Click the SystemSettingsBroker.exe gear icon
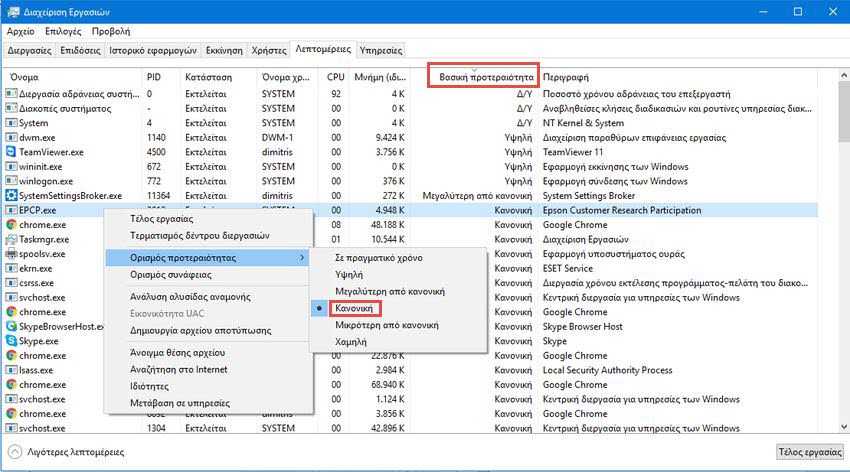The width and height of the screenshot is (850, 472). point(11,196)
